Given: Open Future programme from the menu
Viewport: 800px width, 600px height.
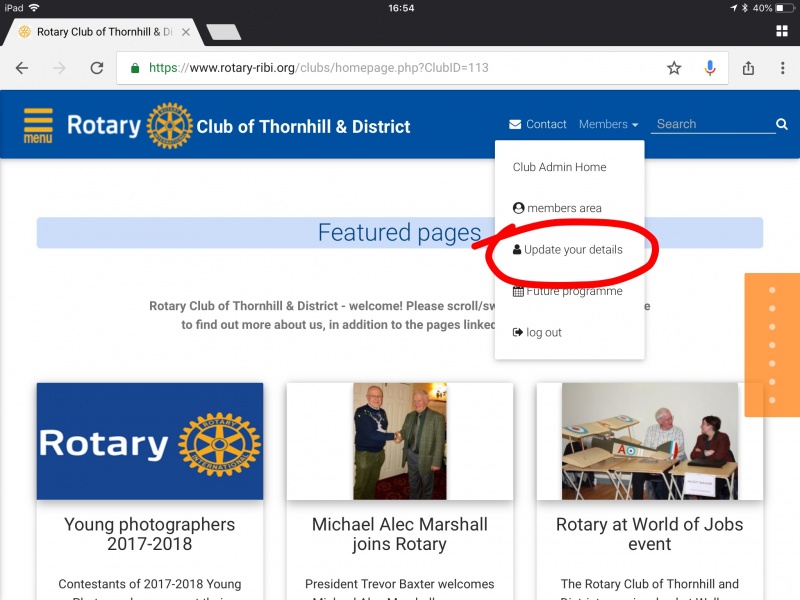Looking at the screenshot, I should (568, 291).
